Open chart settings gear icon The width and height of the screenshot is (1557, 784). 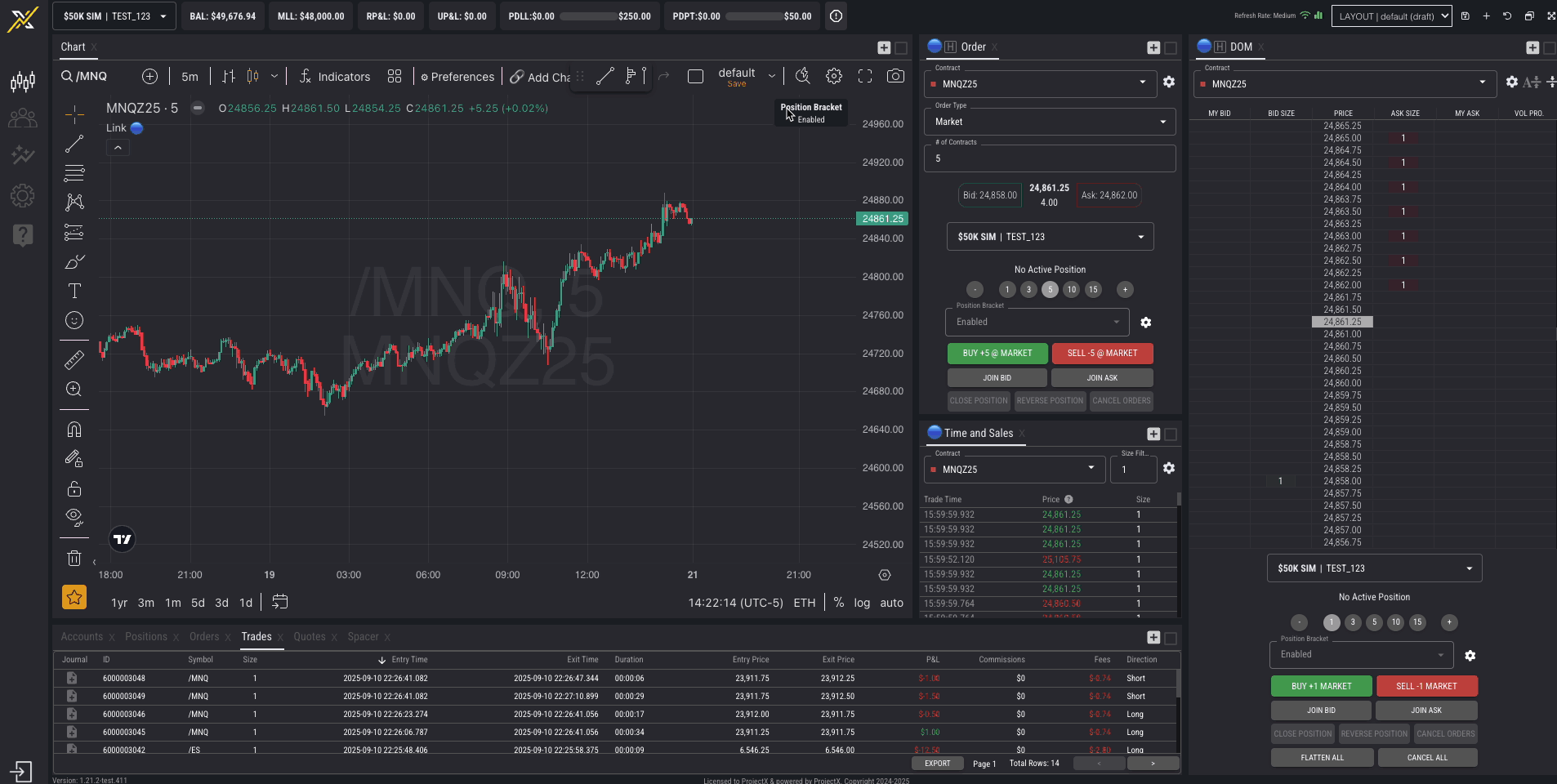tap(833, 76)
